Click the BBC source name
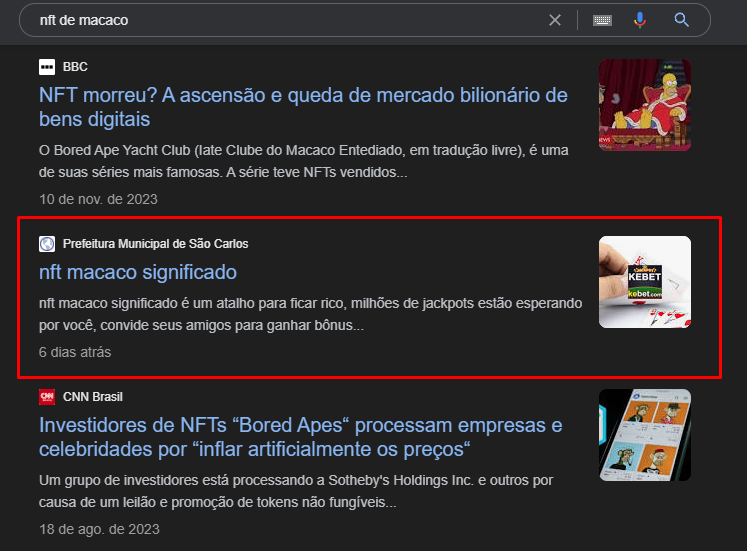Screen dimensions: 747x551 (x=75, y=67)
